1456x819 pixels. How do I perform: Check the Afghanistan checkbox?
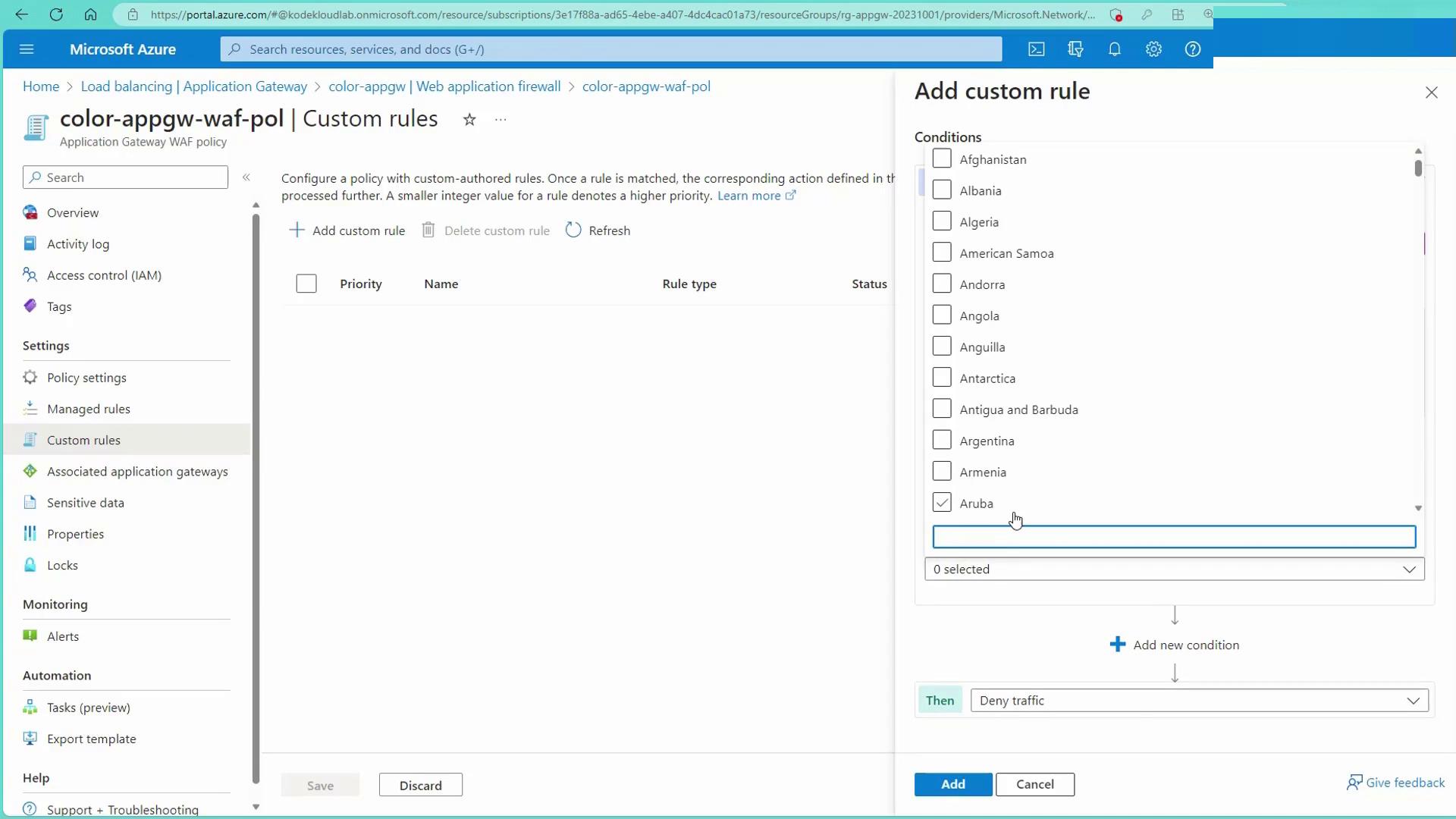[x=941, y=159]
